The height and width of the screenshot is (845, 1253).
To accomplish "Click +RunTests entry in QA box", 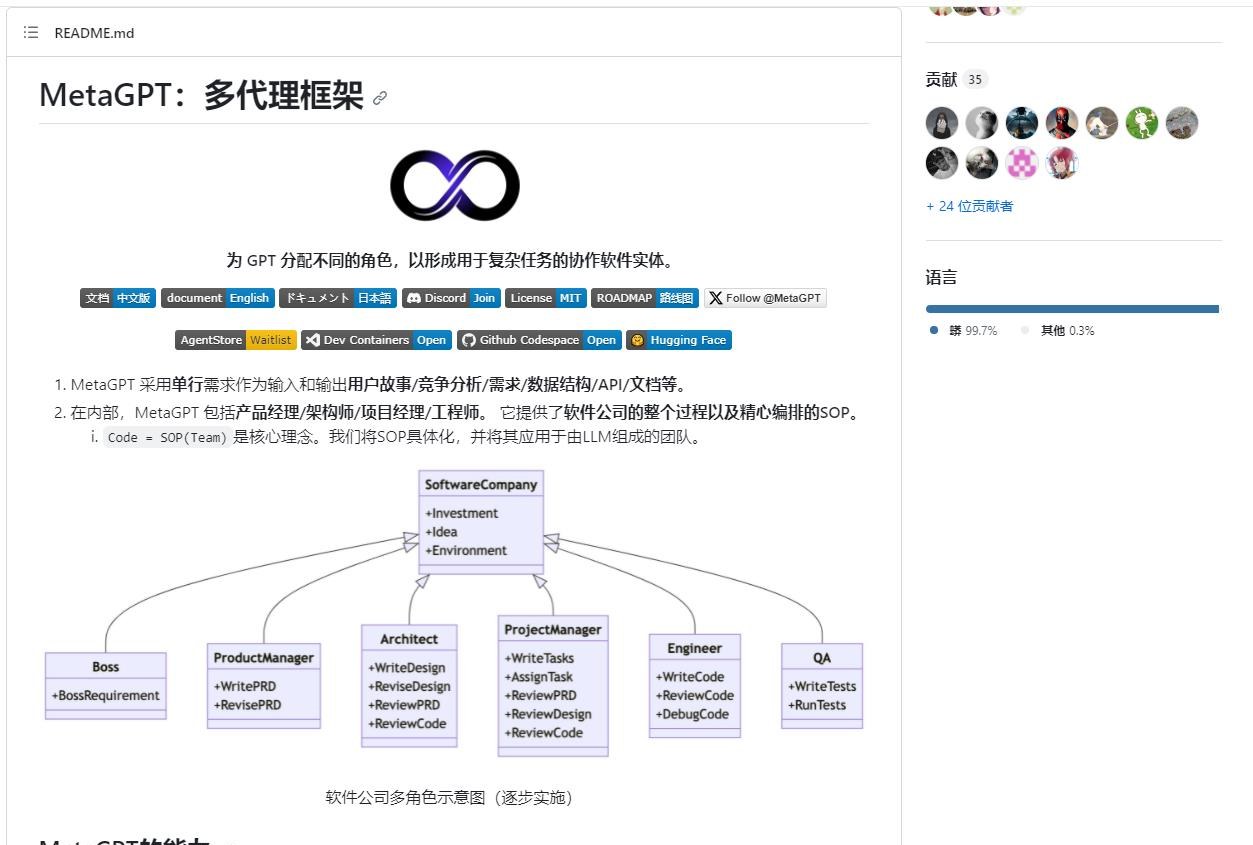I will [817, 704].
